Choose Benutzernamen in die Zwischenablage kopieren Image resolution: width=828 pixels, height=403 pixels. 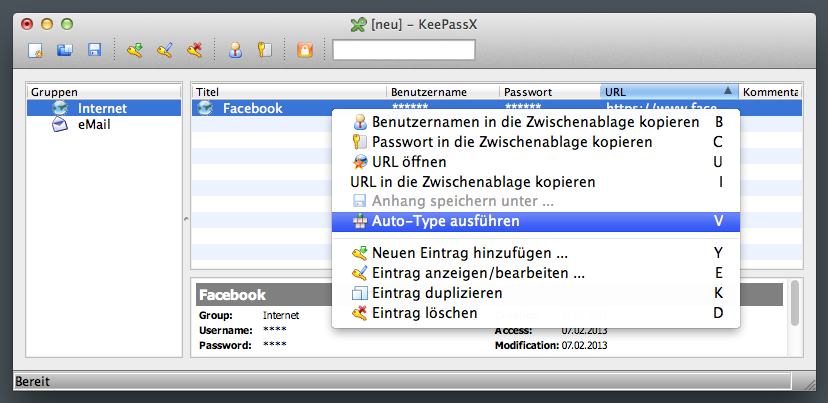click(x=536, y=122)
